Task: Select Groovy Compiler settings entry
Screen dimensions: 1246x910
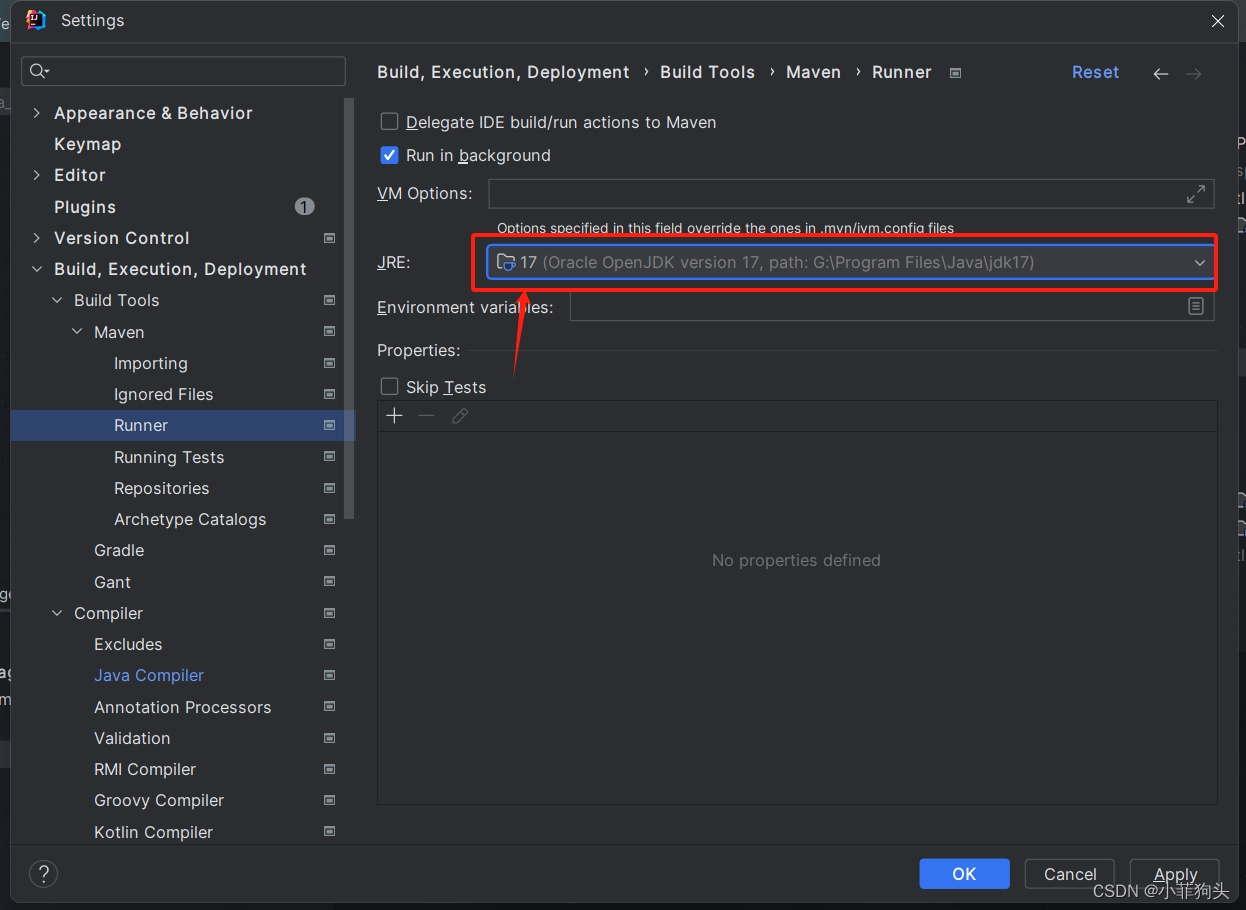Action: 159,800
